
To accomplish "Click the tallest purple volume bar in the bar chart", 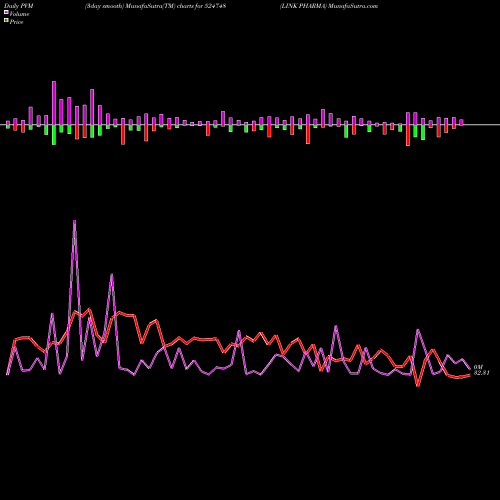I will pos(54,103).
